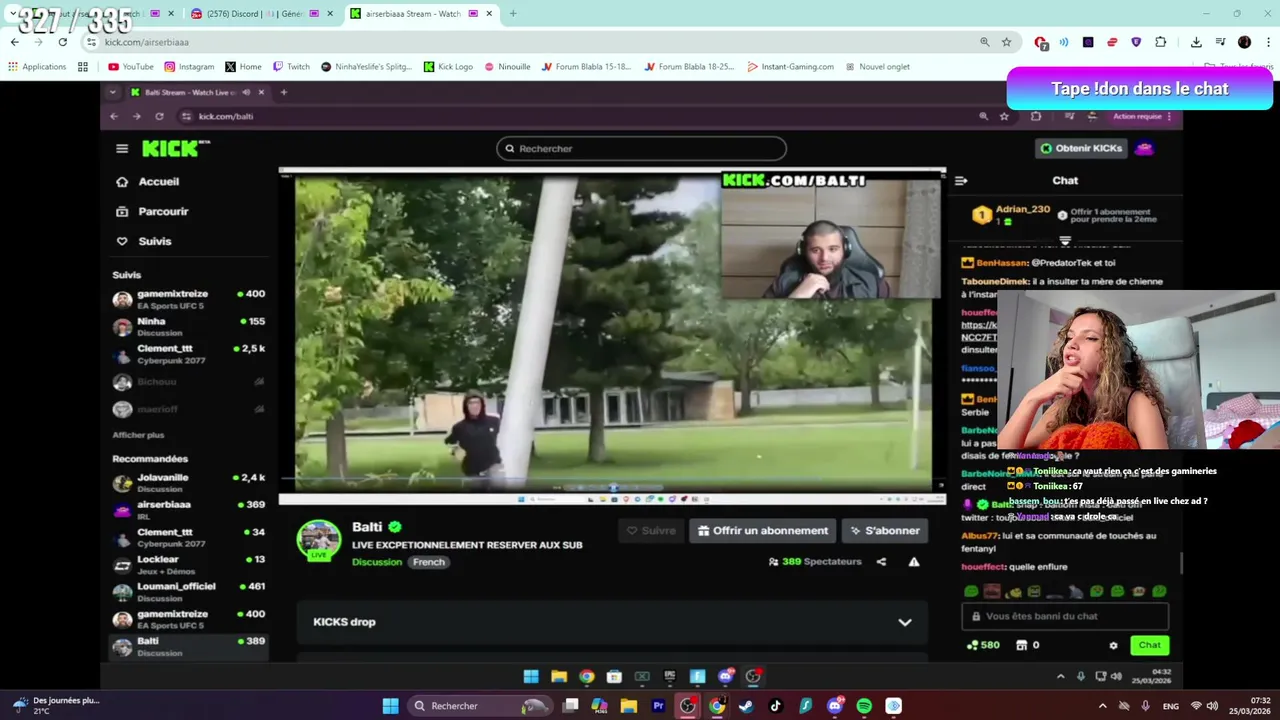Play the Balti stream video
The width and height of the screenshot is (1280, 720).
pyautogui.click(x=612, y=334)
